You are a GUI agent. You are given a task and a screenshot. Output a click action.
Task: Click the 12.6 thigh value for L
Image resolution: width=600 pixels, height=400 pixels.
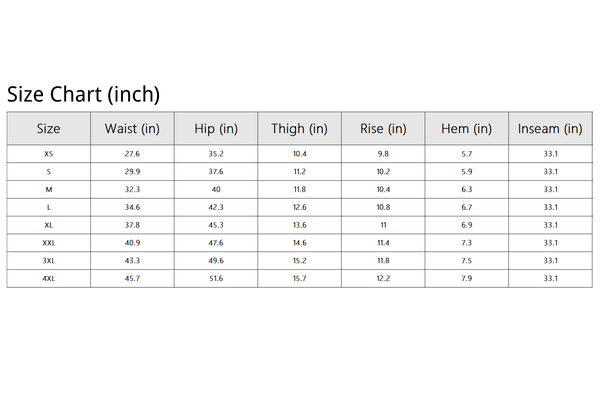300,207
